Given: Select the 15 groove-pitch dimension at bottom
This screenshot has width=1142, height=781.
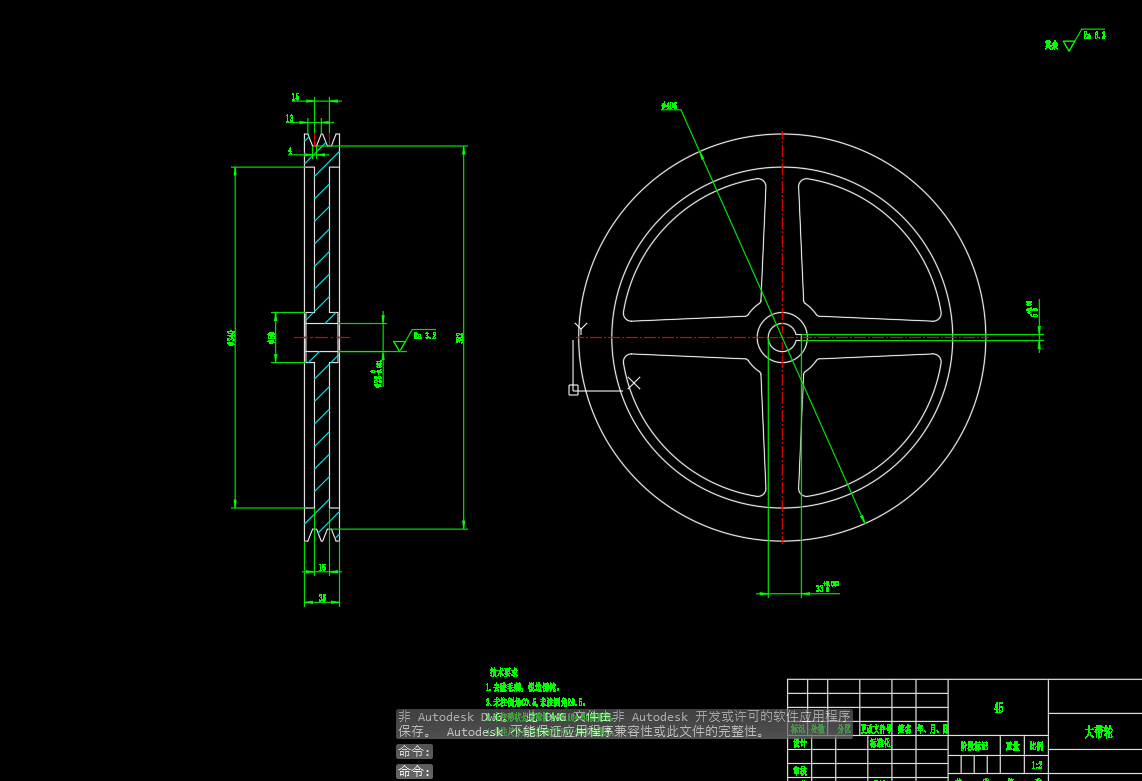Looking at the screenshot, I should click(322, 568).
